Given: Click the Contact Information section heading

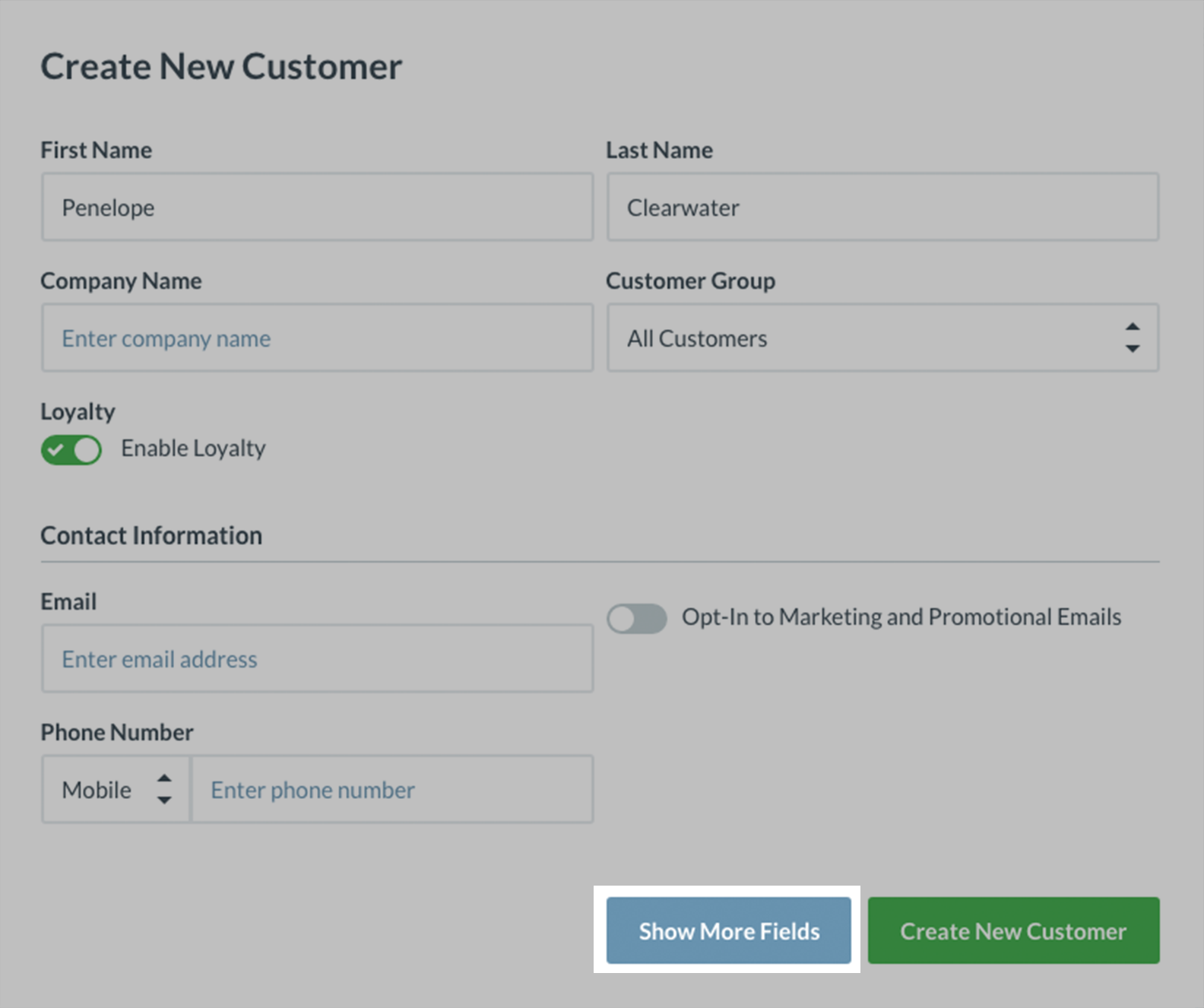Looking at the screenshot, I should [x=151, y=536].
